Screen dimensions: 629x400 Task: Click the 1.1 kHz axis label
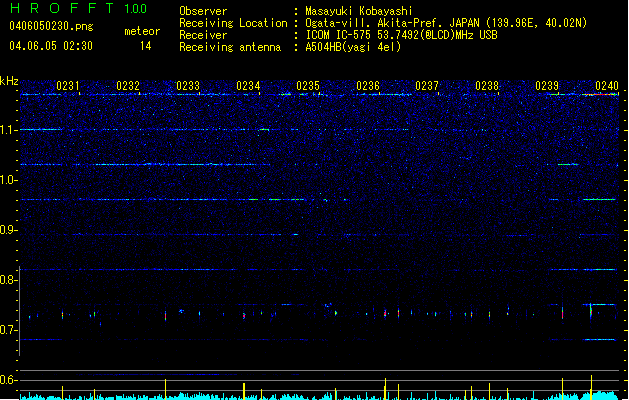(9, 130)
